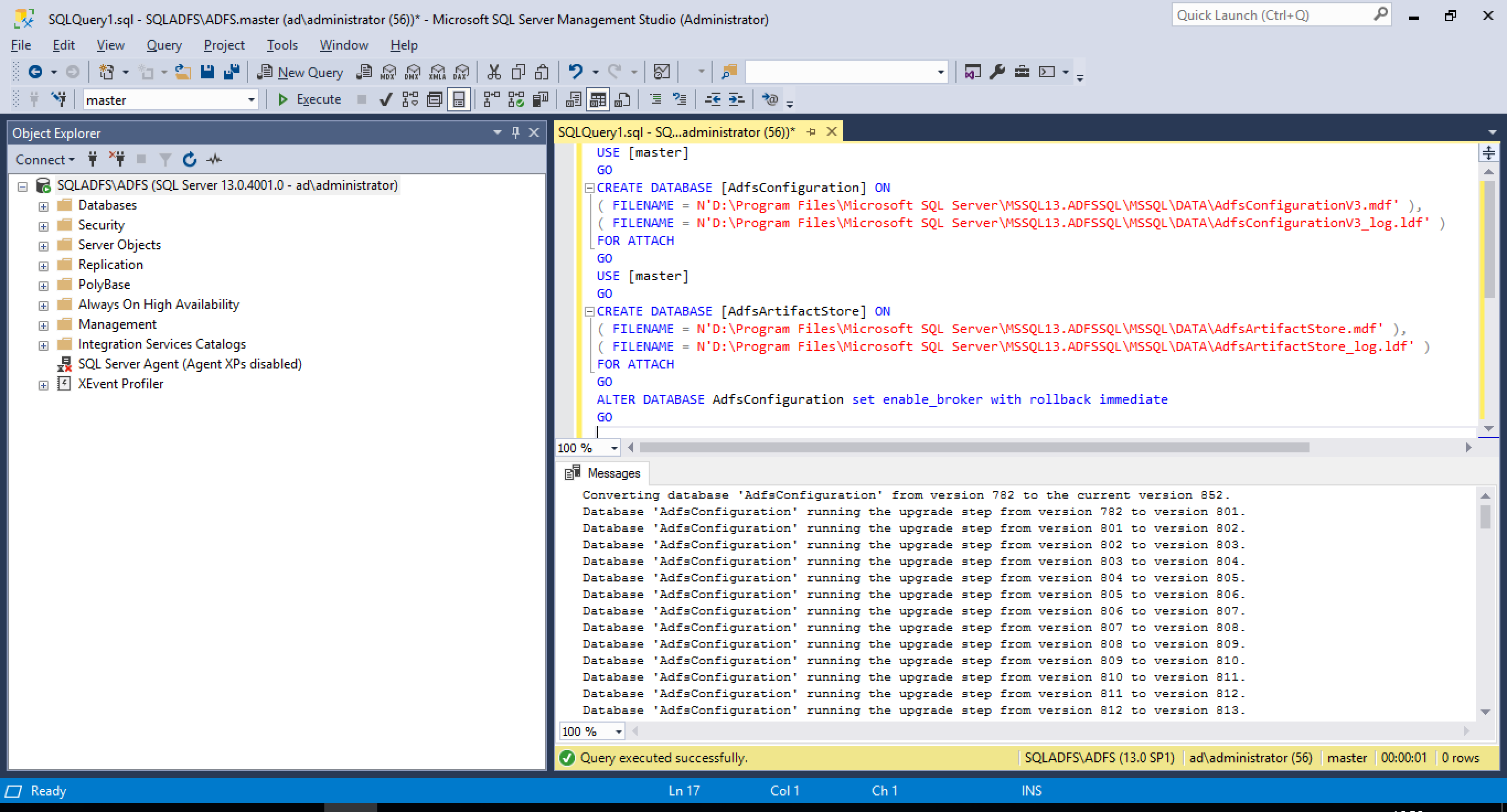Open a New Query window
The image size is (1507, 812).
click(300, 71)
